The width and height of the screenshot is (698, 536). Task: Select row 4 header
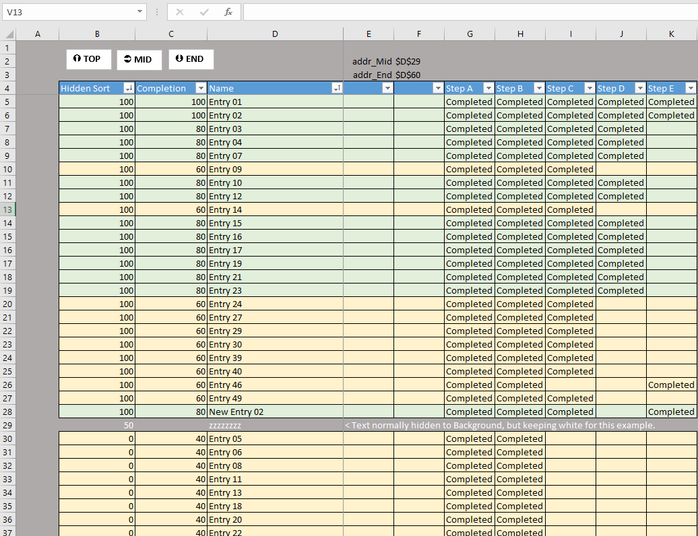click(x=8, y=88)
